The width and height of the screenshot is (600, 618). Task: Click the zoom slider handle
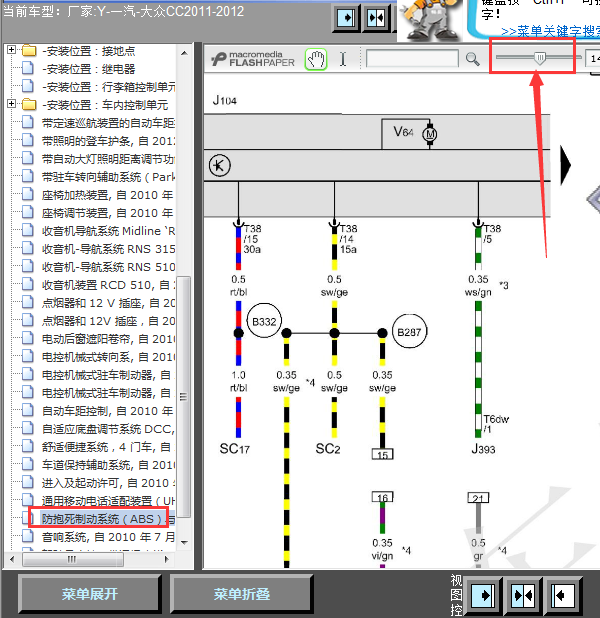[x=540, y=58]
